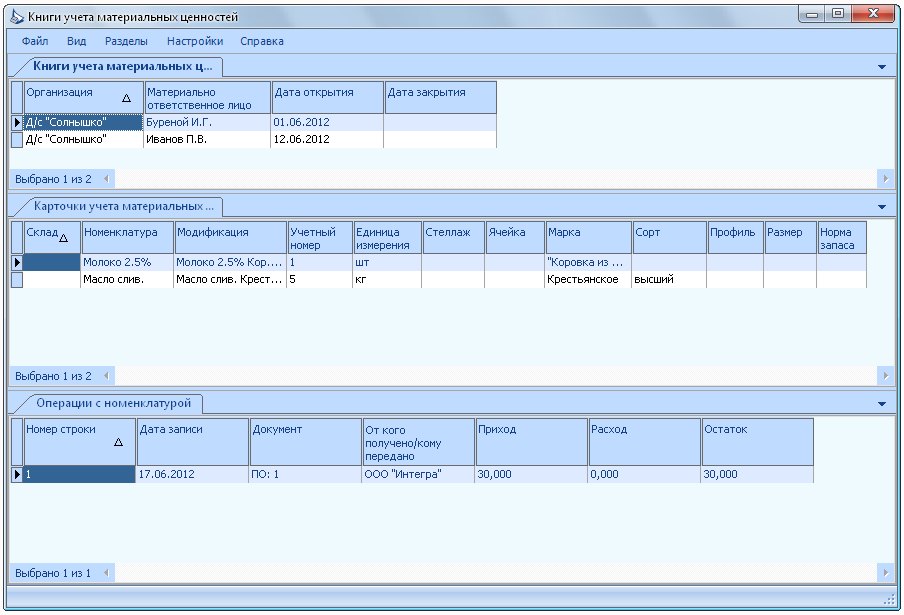
Task: Select the Масло слив. nomenclature cell
Action: pos(127,279)
